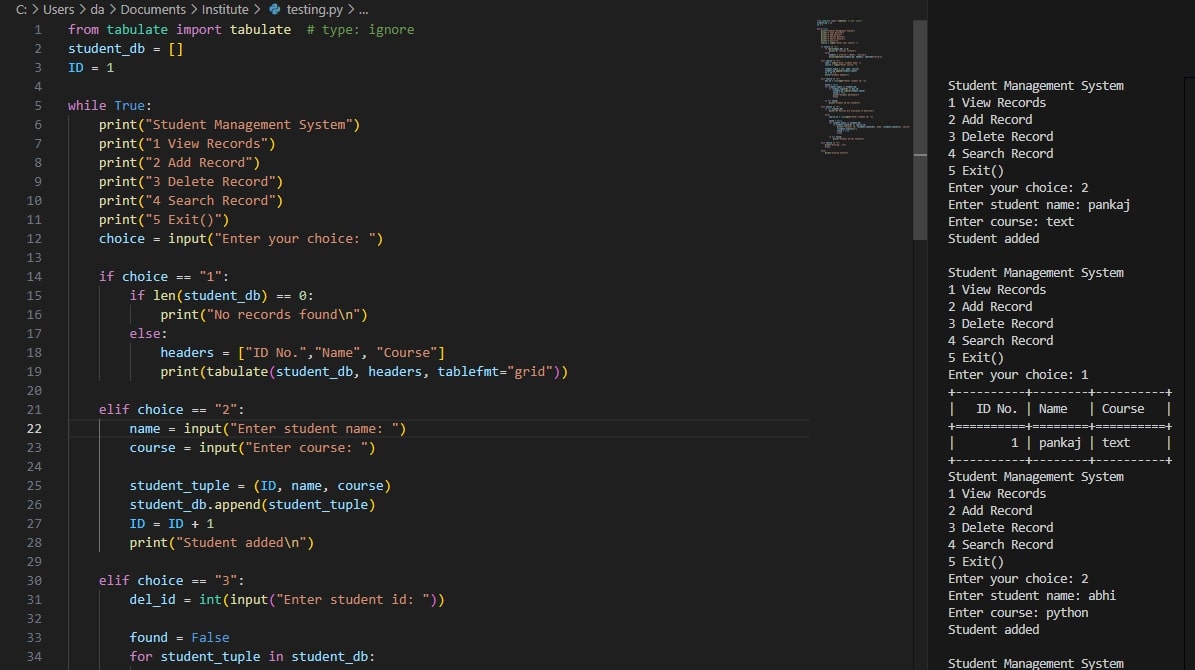Image resolution: width=1195 pixels, height=670 pixels.
Task: Click line number 22 to select the line
Action: (33, 428)
